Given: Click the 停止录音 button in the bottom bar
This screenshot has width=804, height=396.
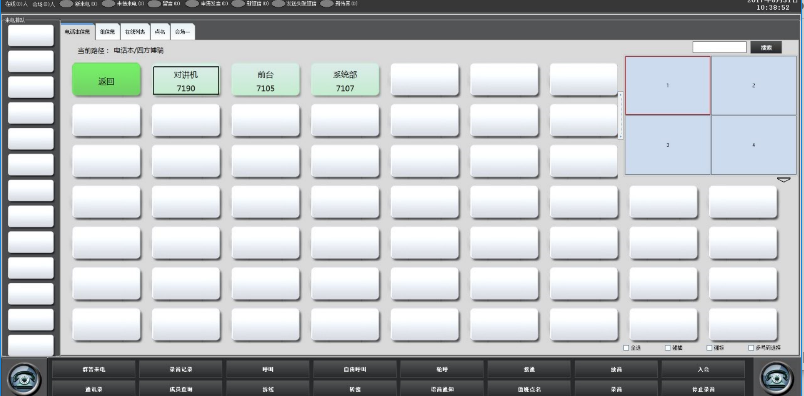Looking at the screenshot, I should coord(703,389).
